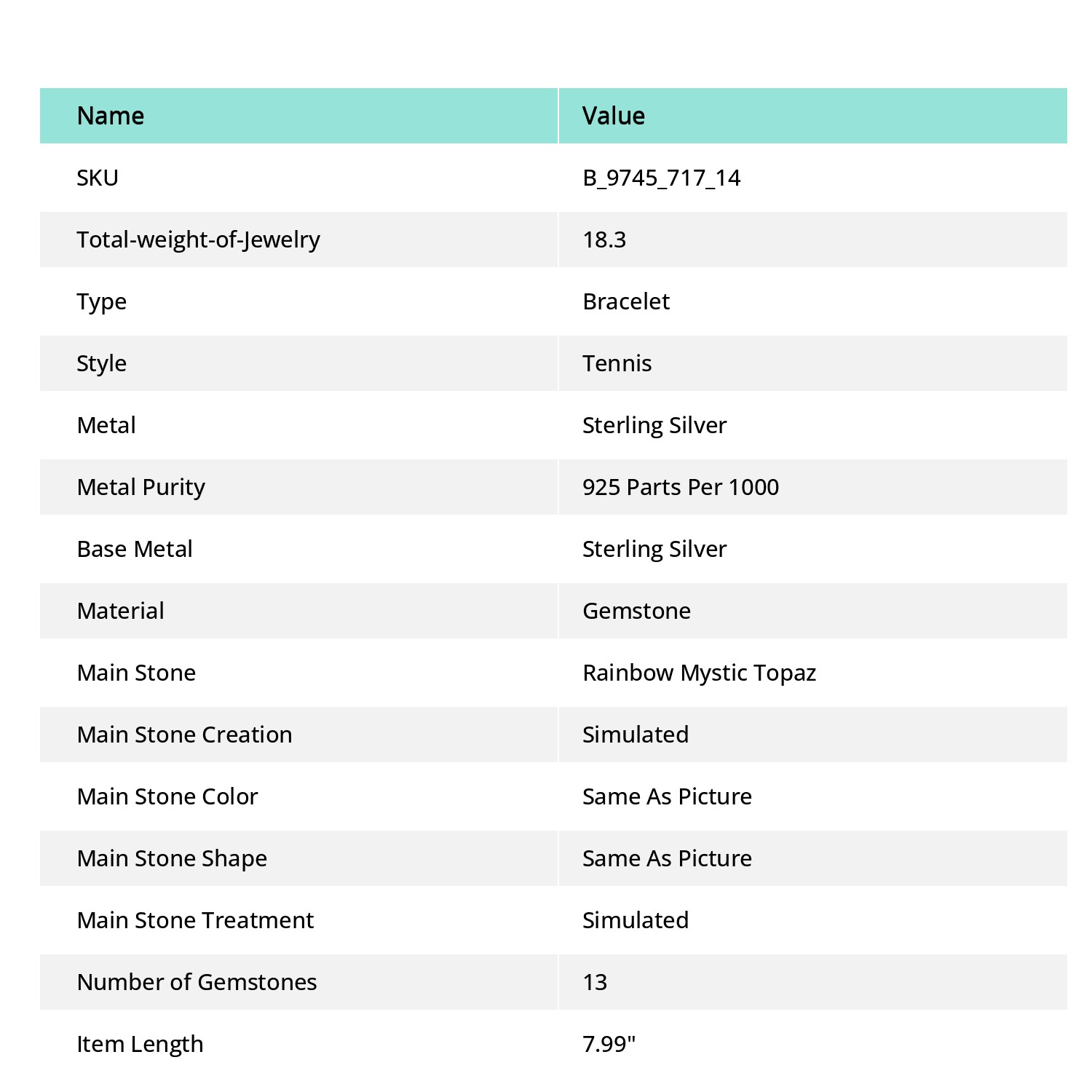Image resolution: width=1092 pixels, height=1092 pixels.
Task: Select the 18.3 weight value
Action: coord(604,240)
